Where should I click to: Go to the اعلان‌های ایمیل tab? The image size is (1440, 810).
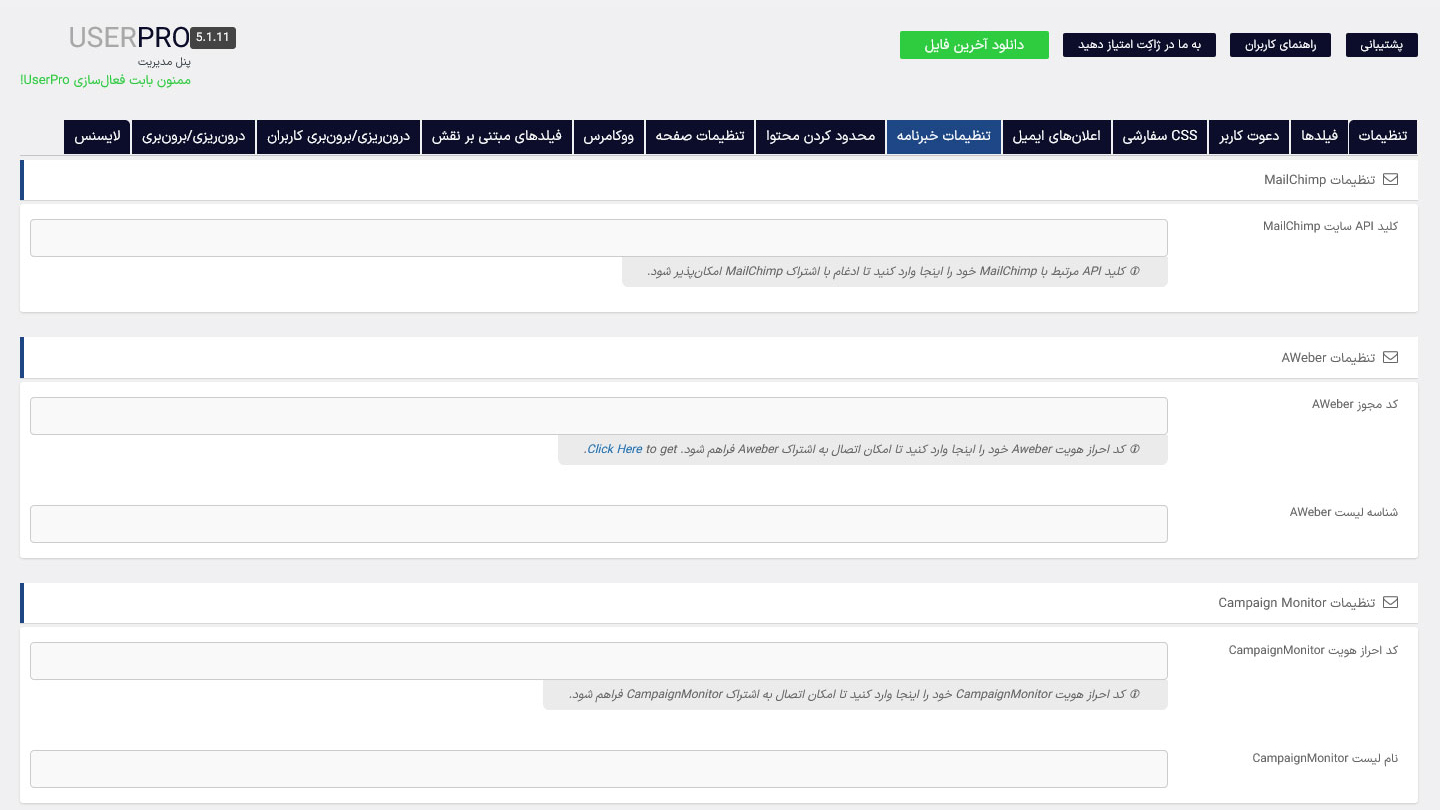1057,137
